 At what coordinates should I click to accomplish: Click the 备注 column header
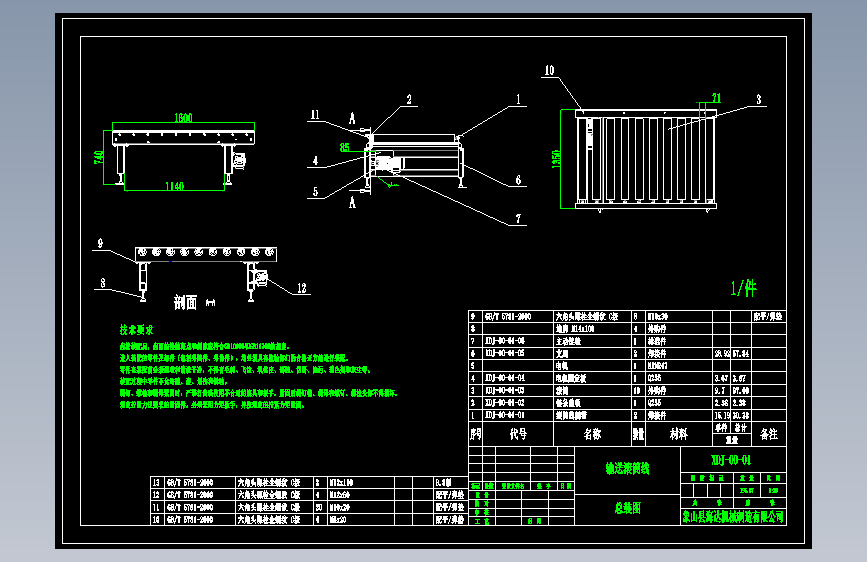click(769, 434)
